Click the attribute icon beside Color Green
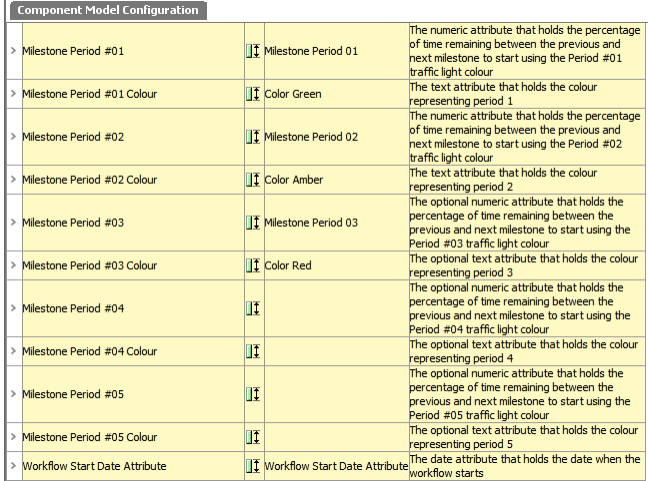 pos(253,94)
